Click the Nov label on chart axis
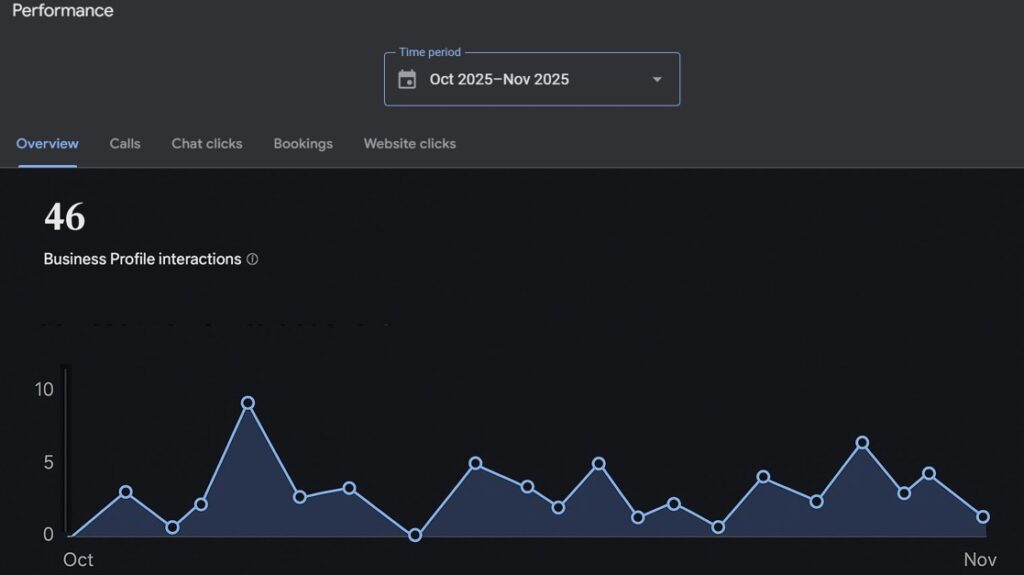Viewport: 1024px width, 575px height. (980, 560)
